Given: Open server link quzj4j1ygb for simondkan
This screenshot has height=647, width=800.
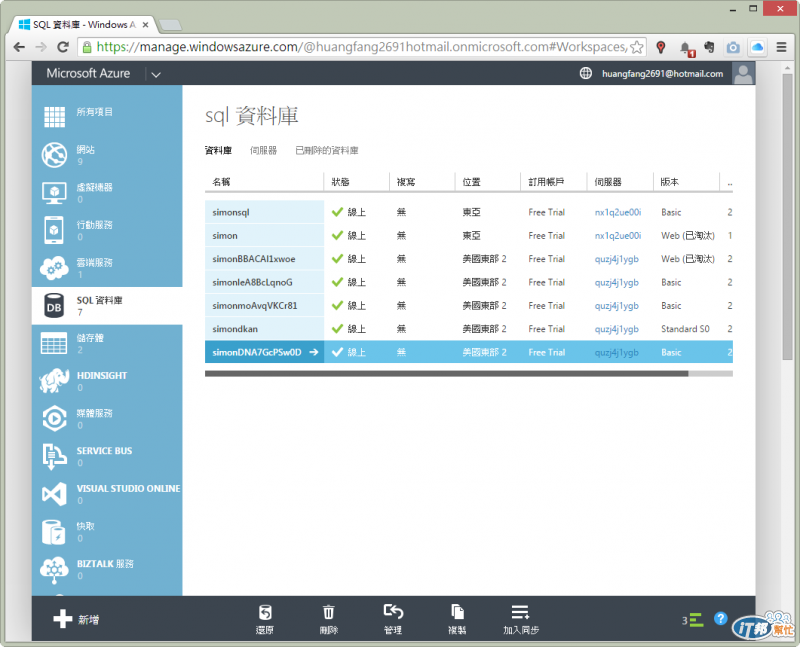Looking at the screenshot, I should pyautogui.click(x=617, y=329).
